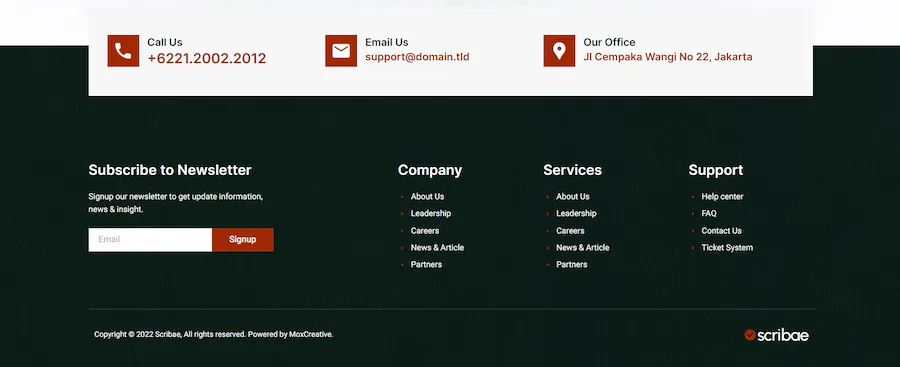Image resolution: width=900 pixels, height=367 pixels.
Task: Open the Jl Cempaka Wangi office address
Action: pos(668,57)
